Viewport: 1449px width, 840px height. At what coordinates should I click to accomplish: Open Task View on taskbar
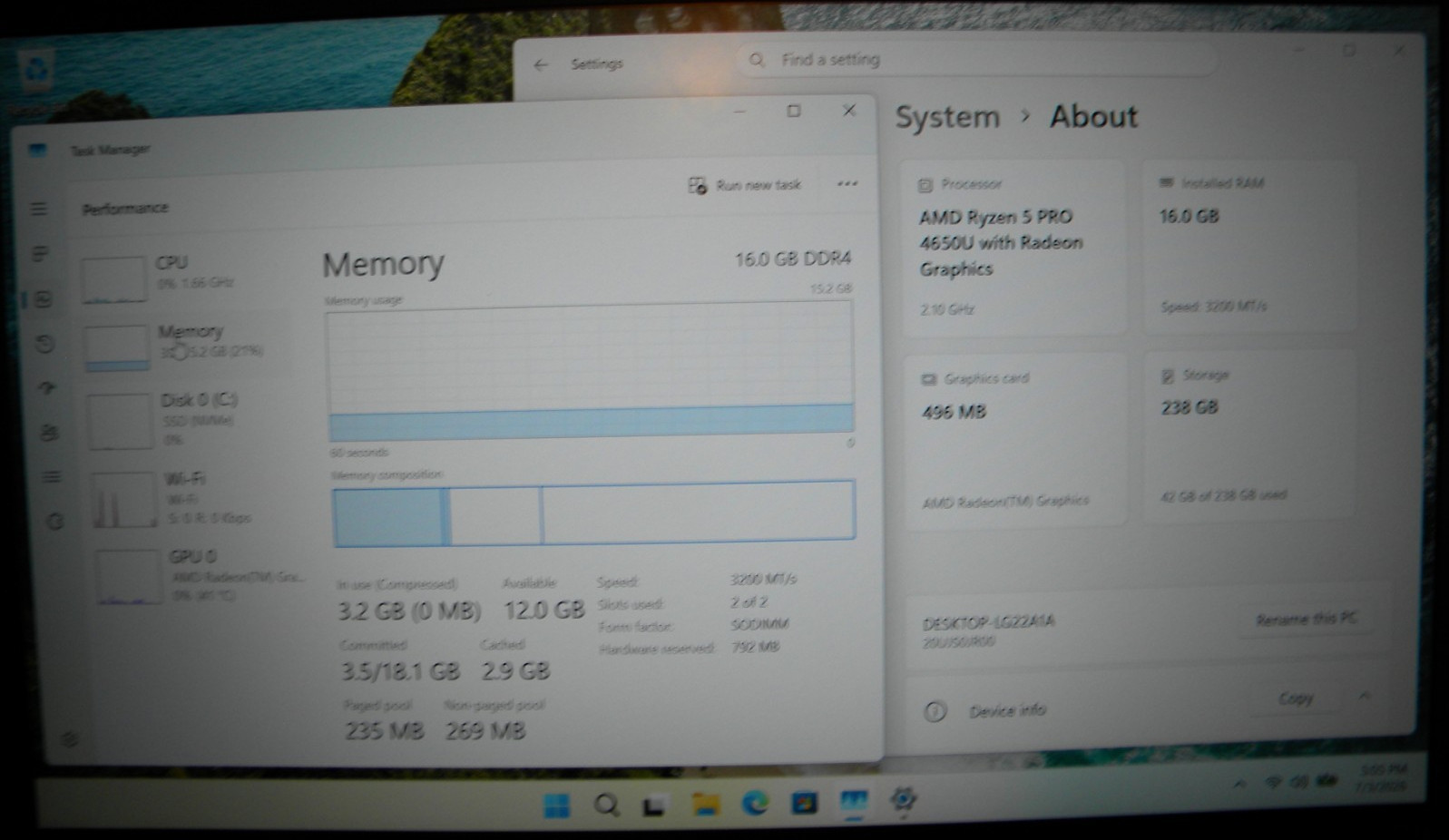(654, 805)
